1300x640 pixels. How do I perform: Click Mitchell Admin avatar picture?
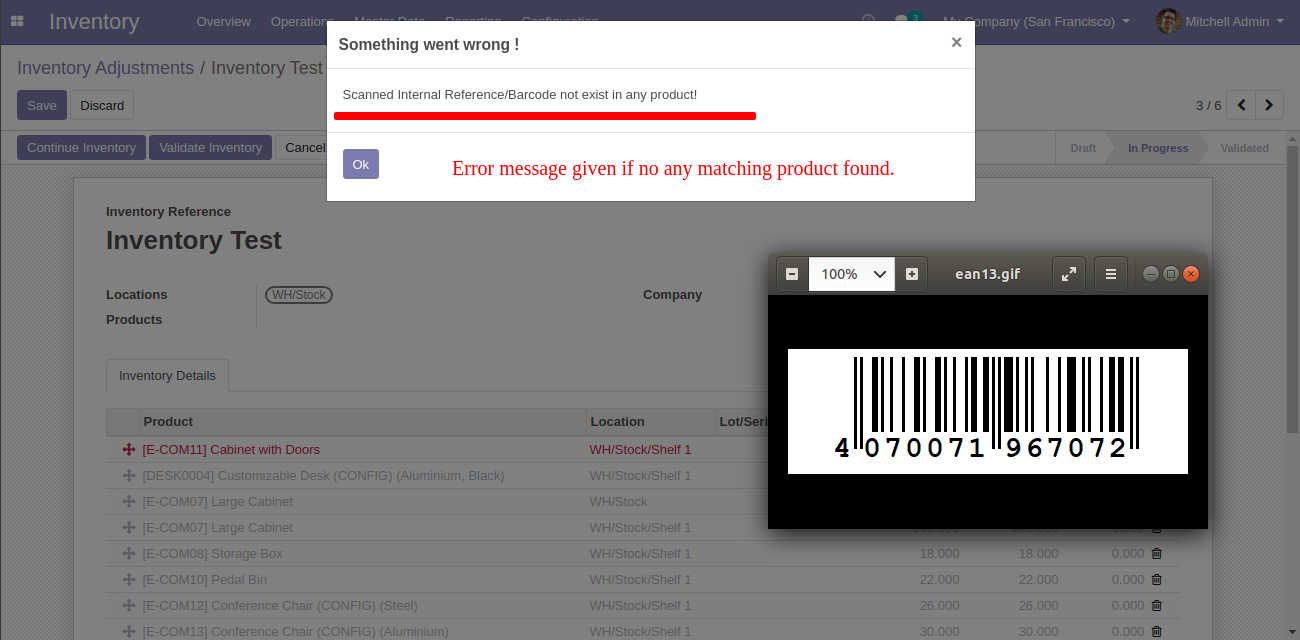(1168, 21)
